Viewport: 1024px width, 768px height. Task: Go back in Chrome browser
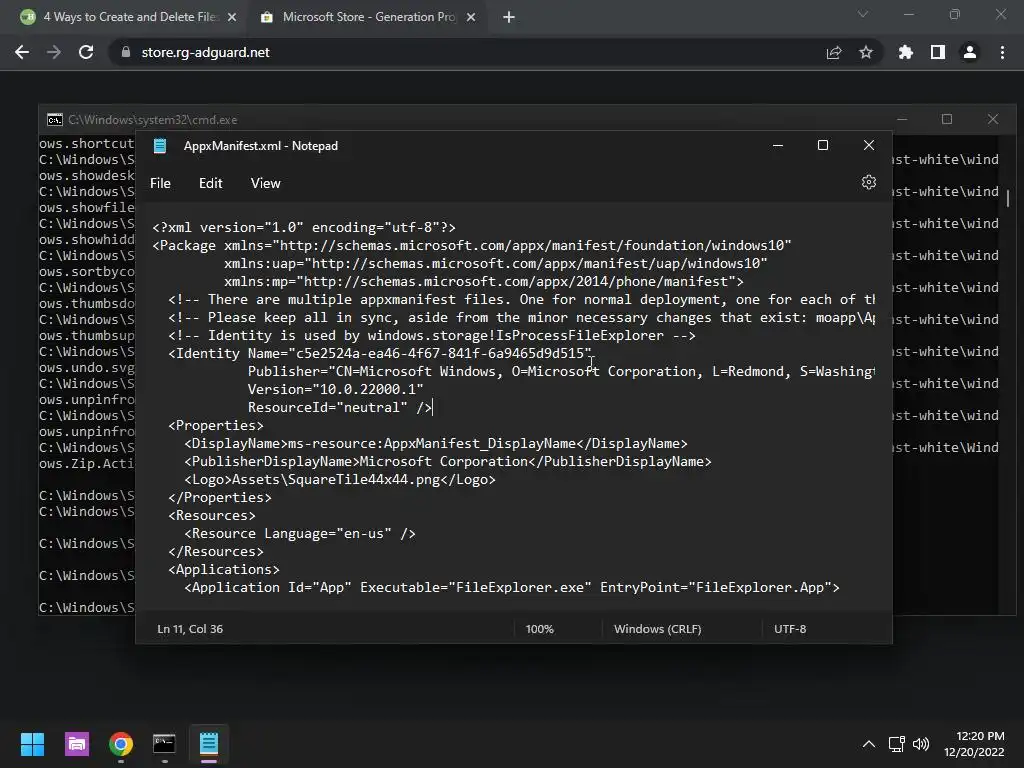(22, 52)
